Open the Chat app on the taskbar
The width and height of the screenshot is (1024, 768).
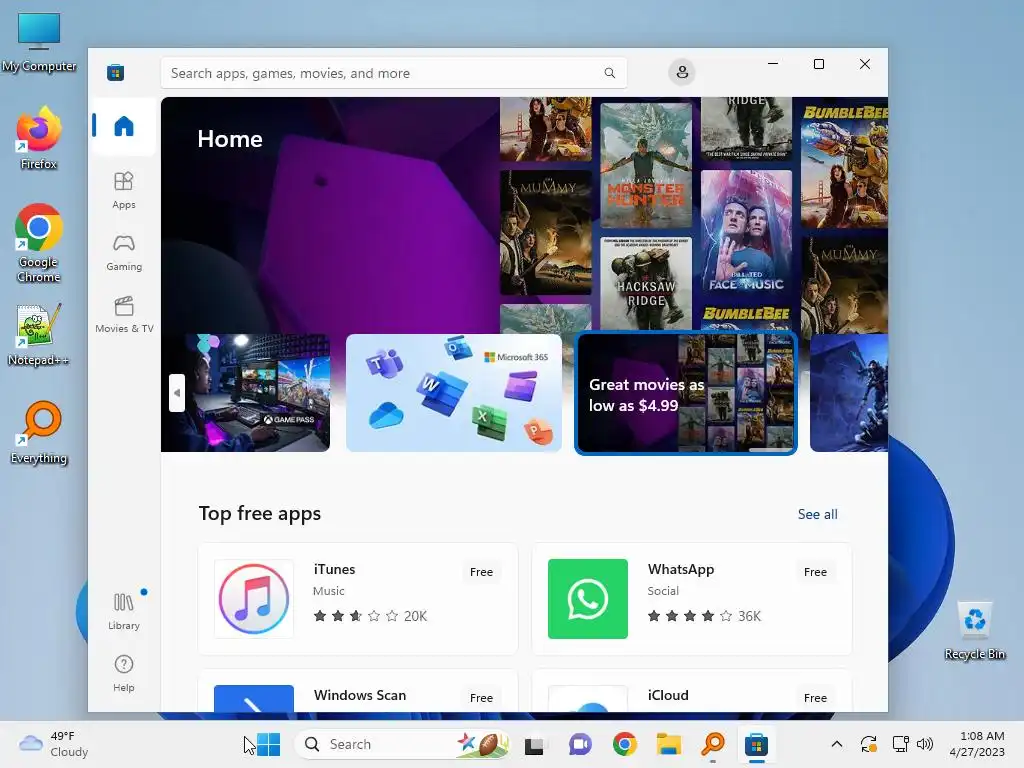click(x=579, y=744)
